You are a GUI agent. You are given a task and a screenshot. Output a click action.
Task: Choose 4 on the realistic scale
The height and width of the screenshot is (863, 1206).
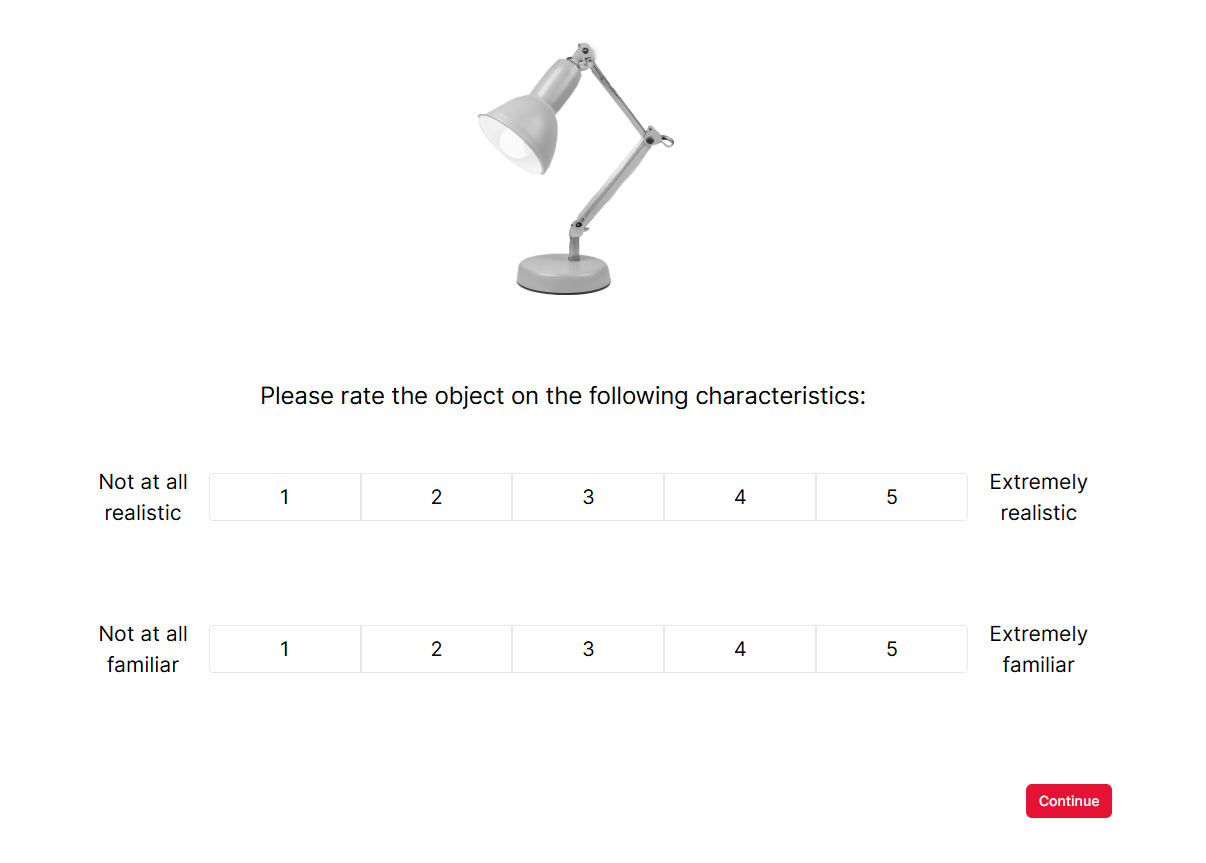click(x=740, y=497)
